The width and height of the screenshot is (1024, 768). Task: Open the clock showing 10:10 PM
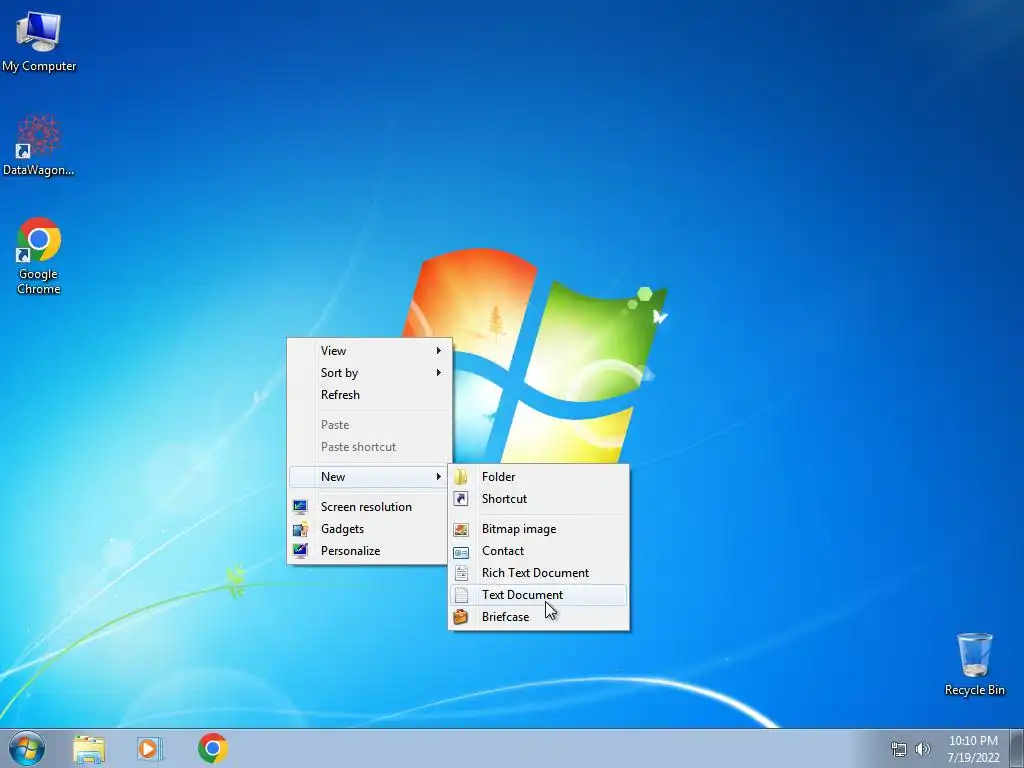tap(973, 749)
